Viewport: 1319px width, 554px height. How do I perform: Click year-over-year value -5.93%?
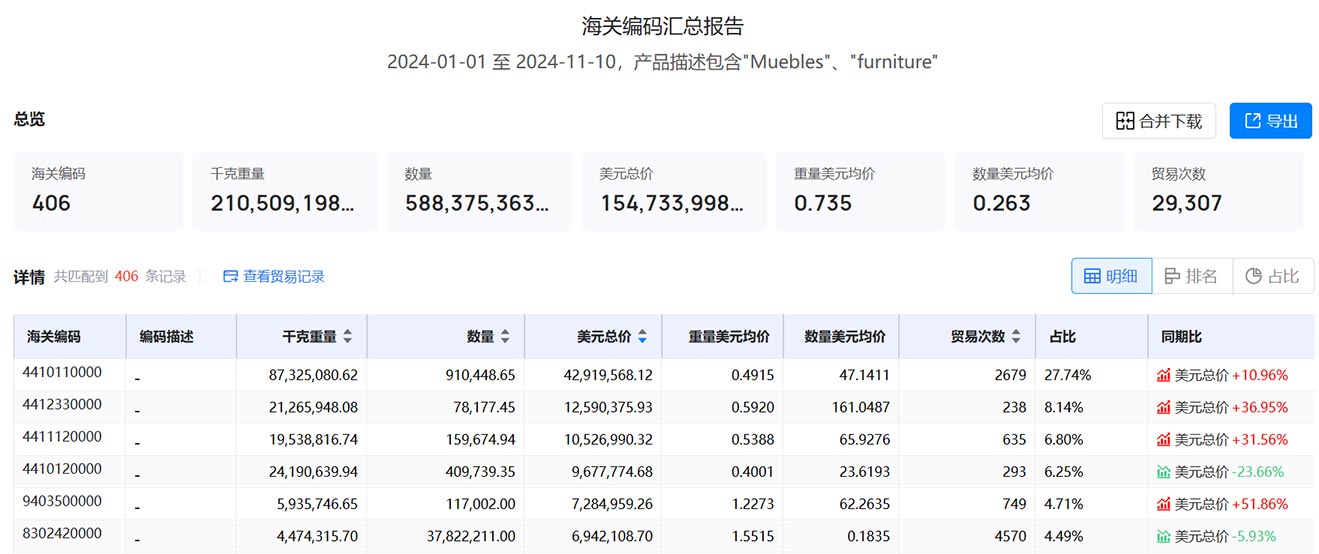click(x=1254, y=535)
